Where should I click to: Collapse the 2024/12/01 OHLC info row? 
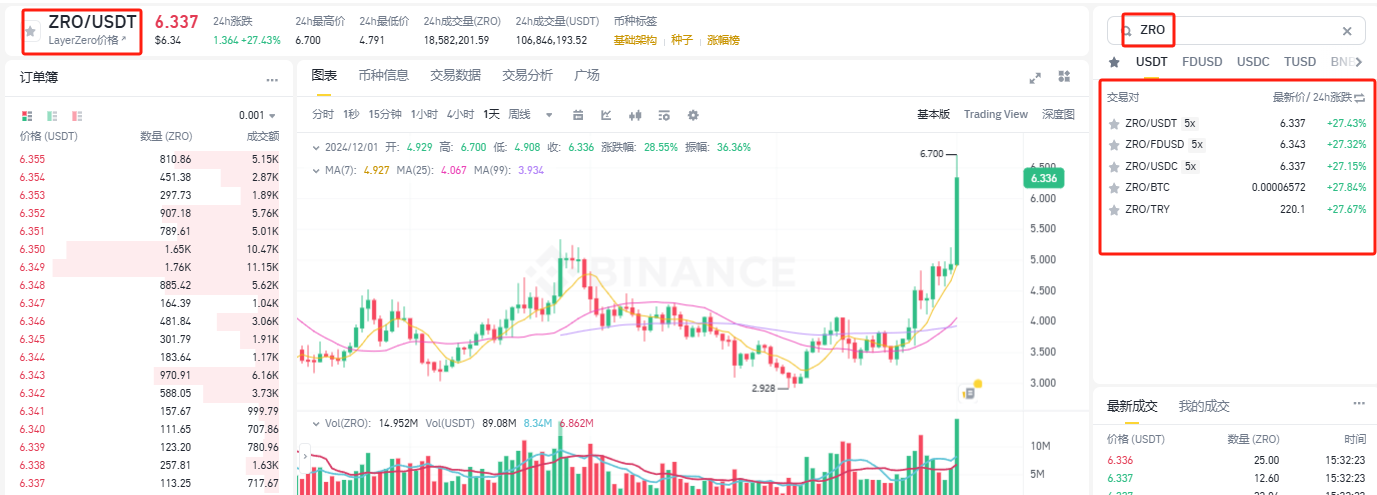point(316,147)
